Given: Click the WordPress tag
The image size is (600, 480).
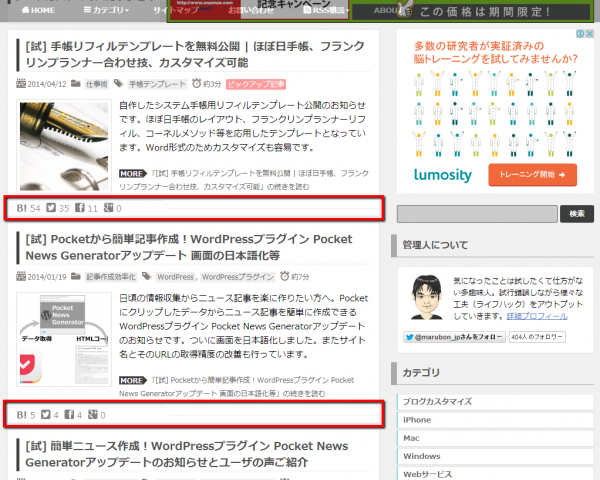Looking at the screenshot, I should click(176, 277).
